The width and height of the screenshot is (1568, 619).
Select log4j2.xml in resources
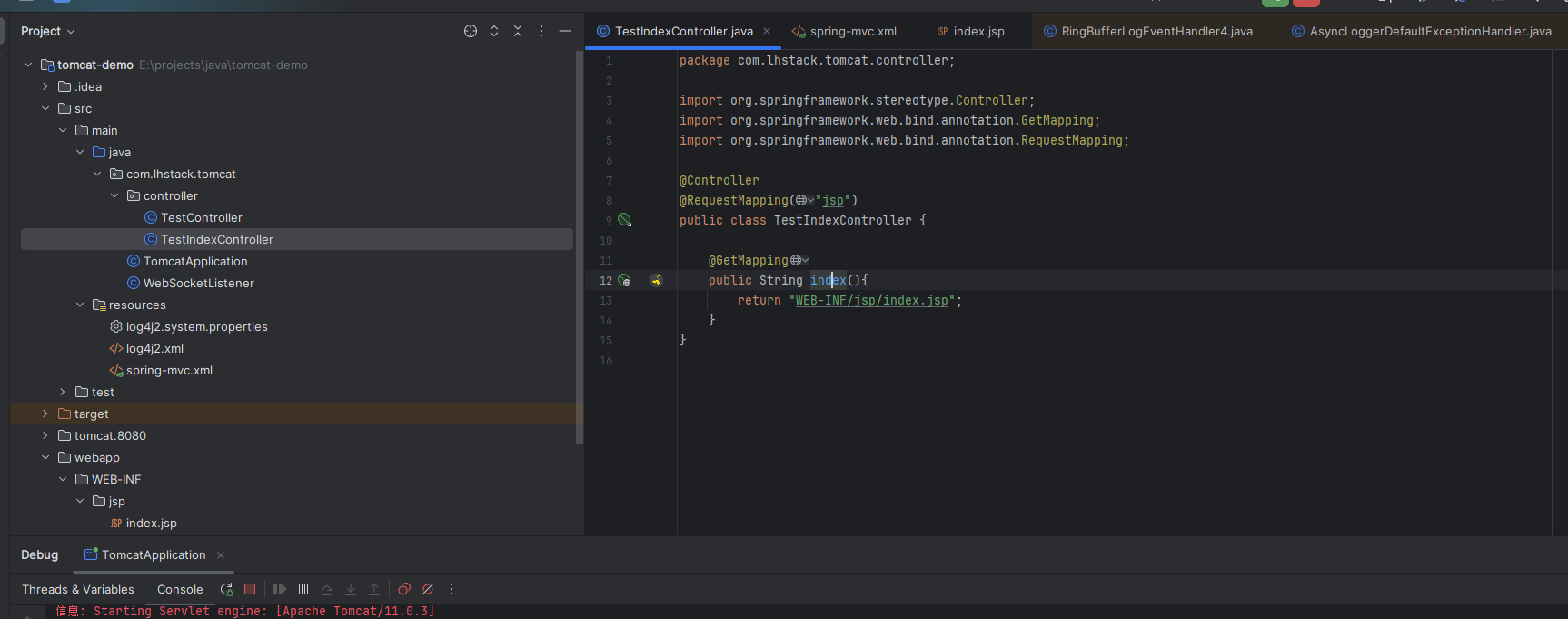click(154, 349)
